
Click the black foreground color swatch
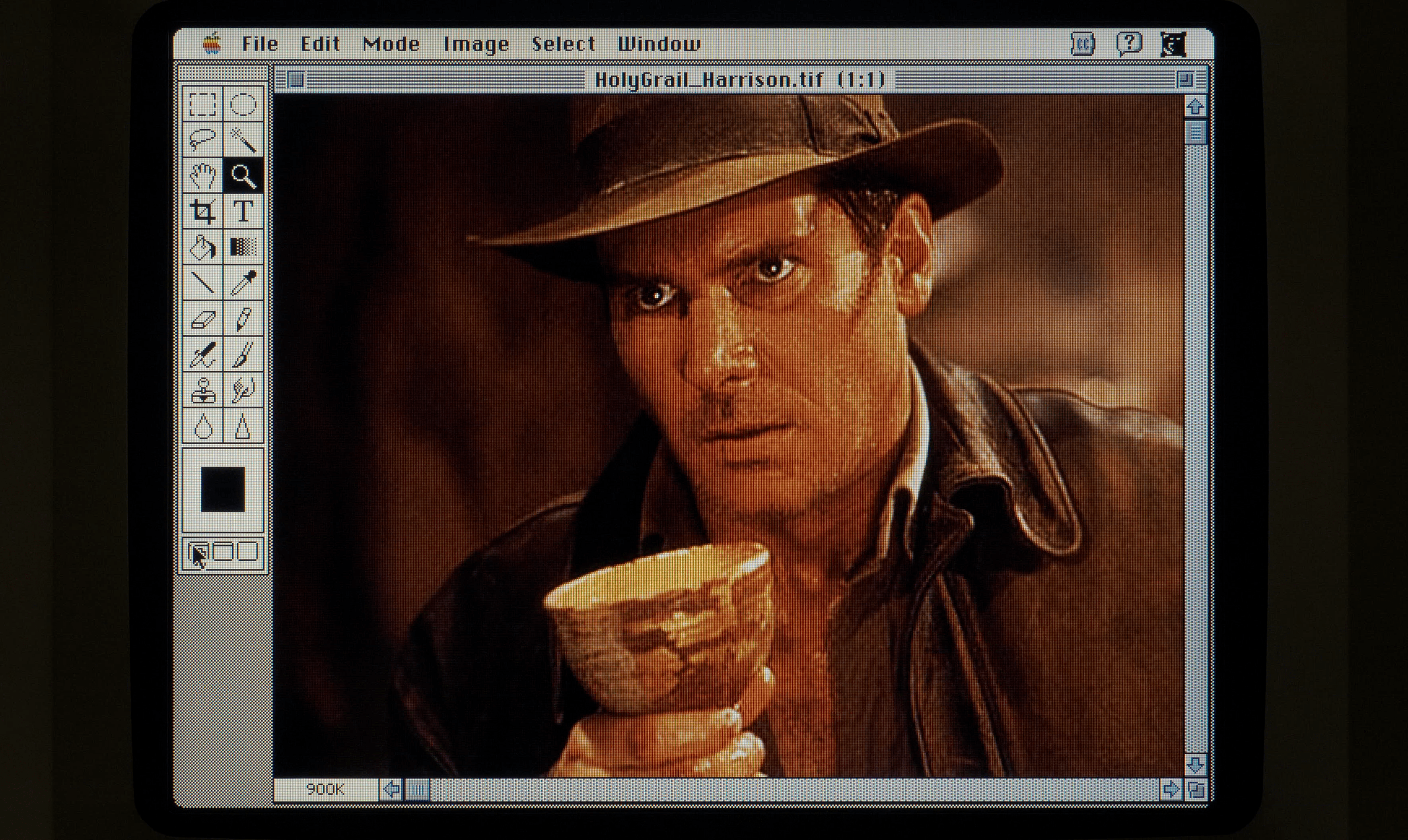pyautogui.click(x=223, y=490)
